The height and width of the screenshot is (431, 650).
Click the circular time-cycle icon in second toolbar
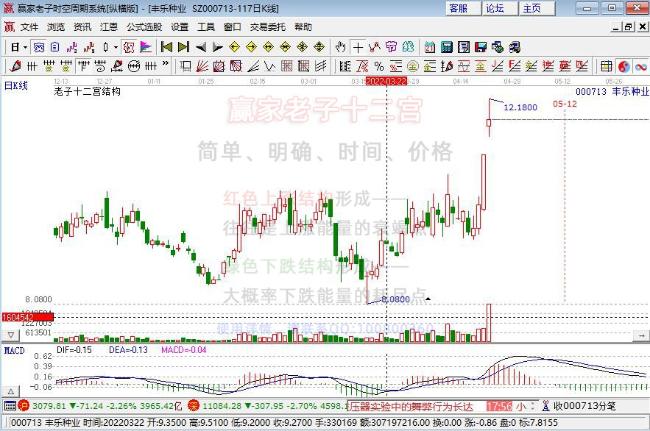133,66
